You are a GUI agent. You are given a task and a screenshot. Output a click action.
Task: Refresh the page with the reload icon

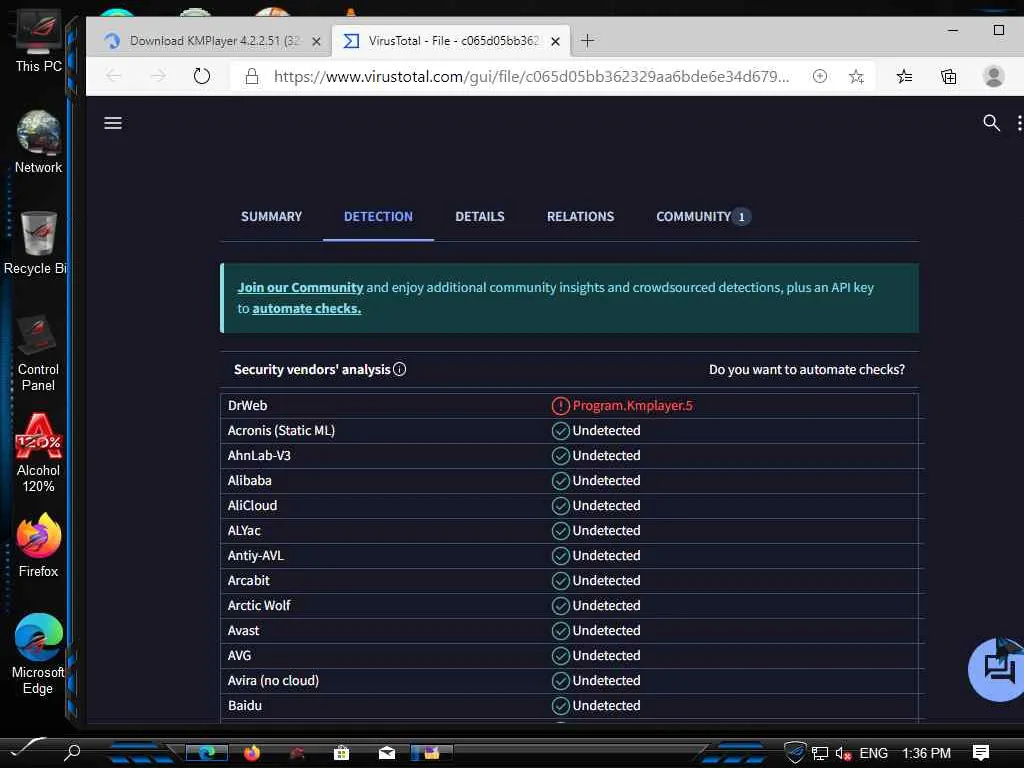coord(202,76)
